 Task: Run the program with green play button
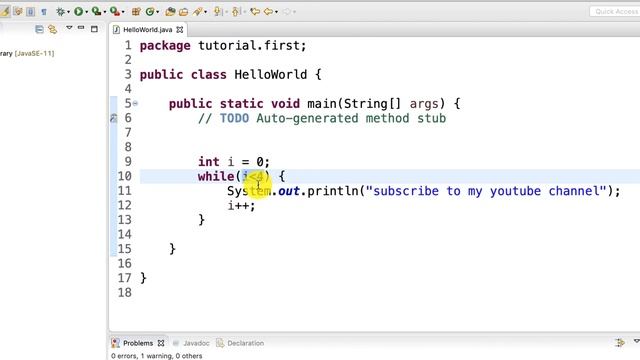tap(78, 11)
